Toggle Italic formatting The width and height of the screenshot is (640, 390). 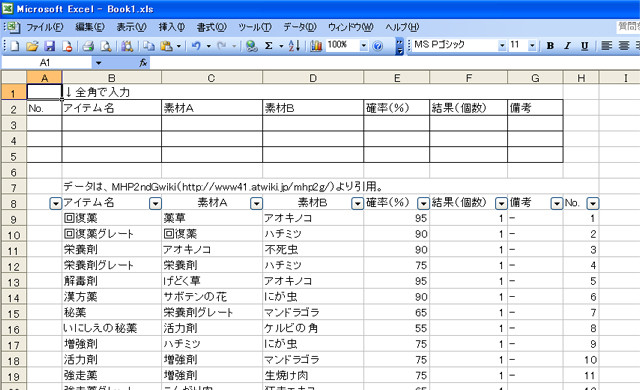point(567,46)
